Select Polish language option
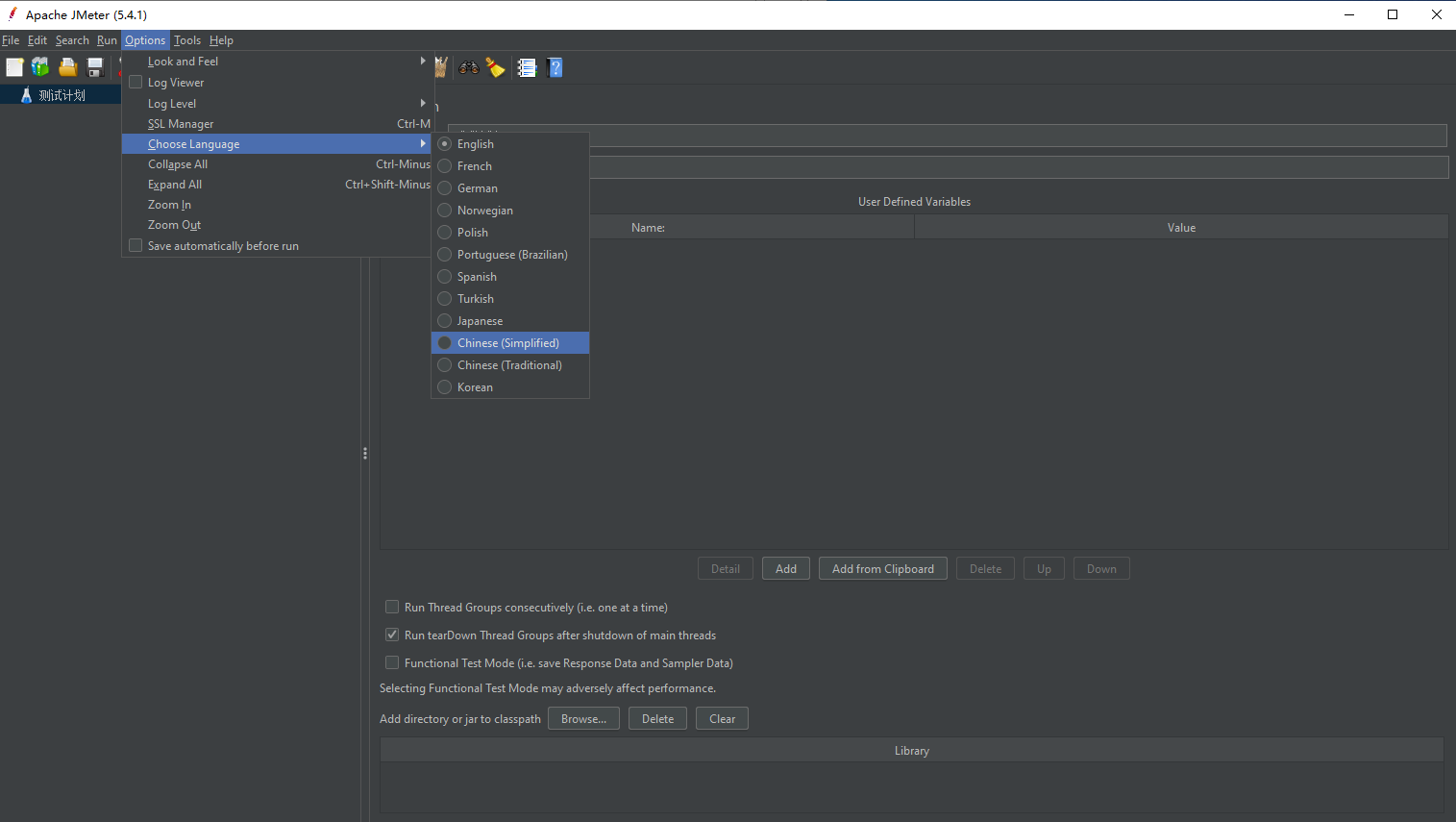1456x822 pixels. [510, 233]
